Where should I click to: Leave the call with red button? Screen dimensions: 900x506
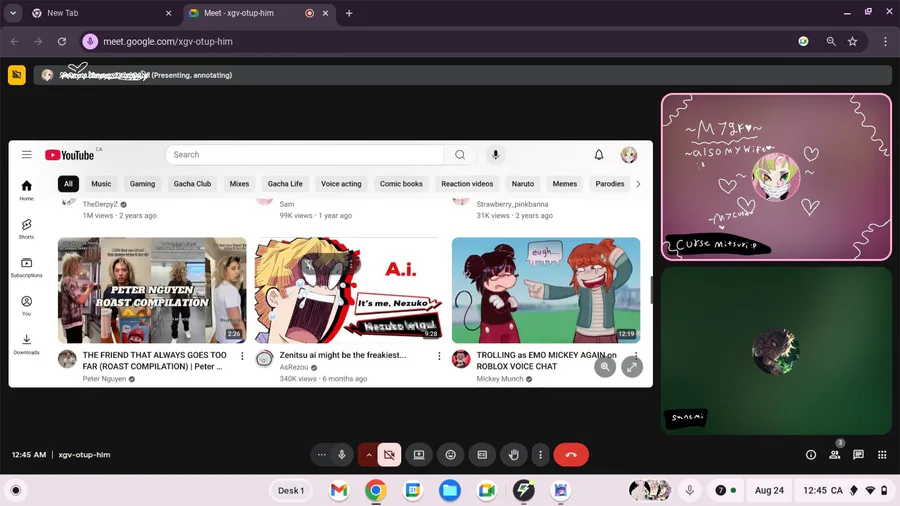pyautogui.click(x=571, y=455)
